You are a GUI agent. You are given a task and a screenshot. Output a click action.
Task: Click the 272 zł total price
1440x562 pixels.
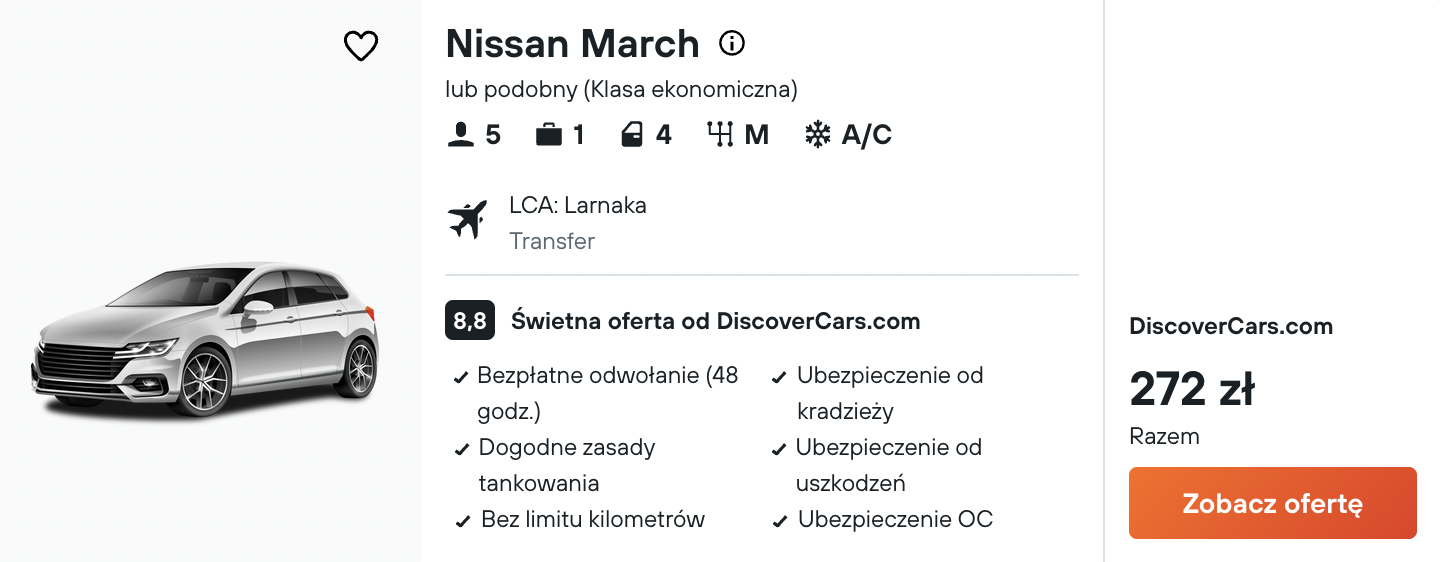(x=1192, y=389)
